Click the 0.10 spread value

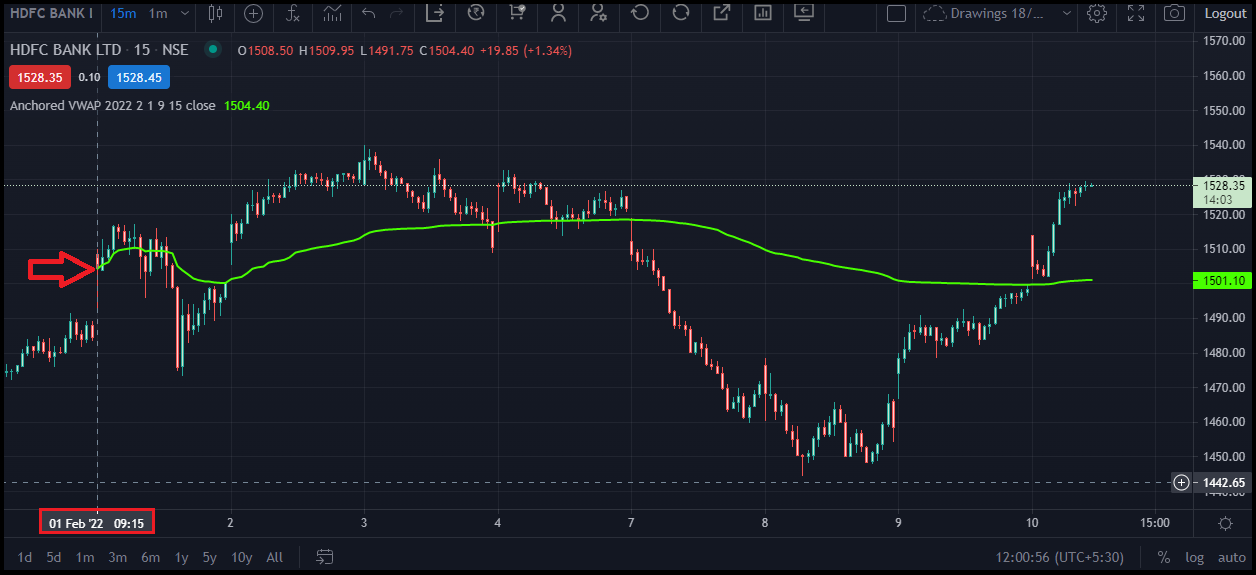click(x=89, y=77)
